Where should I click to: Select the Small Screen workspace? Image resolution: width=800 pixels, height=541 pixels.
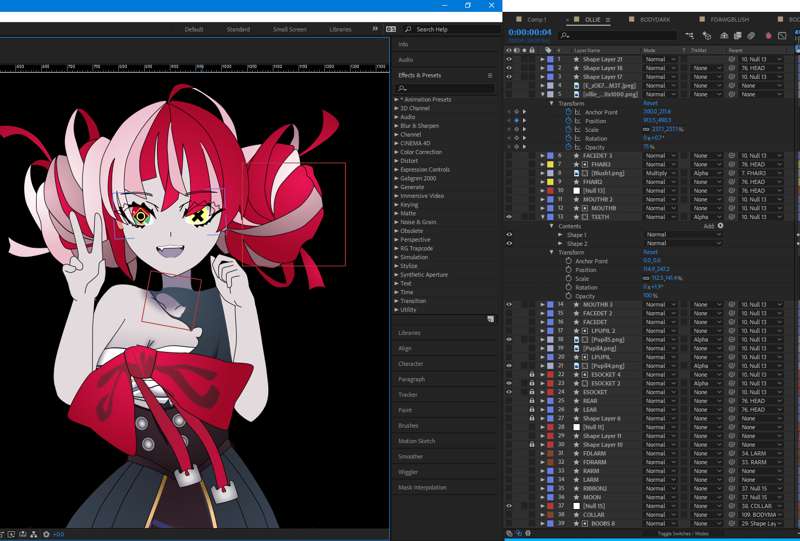290,29
